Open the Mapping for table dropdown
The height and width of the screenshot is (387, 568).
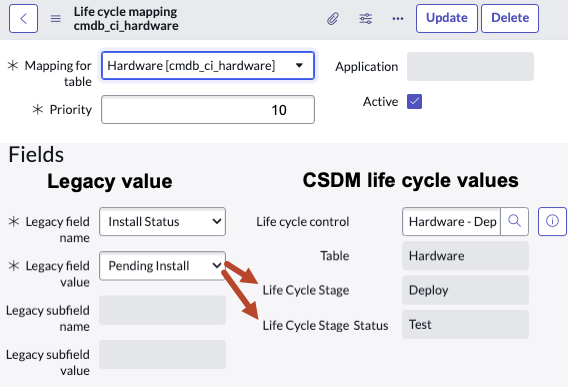click(x=208, y=66)
